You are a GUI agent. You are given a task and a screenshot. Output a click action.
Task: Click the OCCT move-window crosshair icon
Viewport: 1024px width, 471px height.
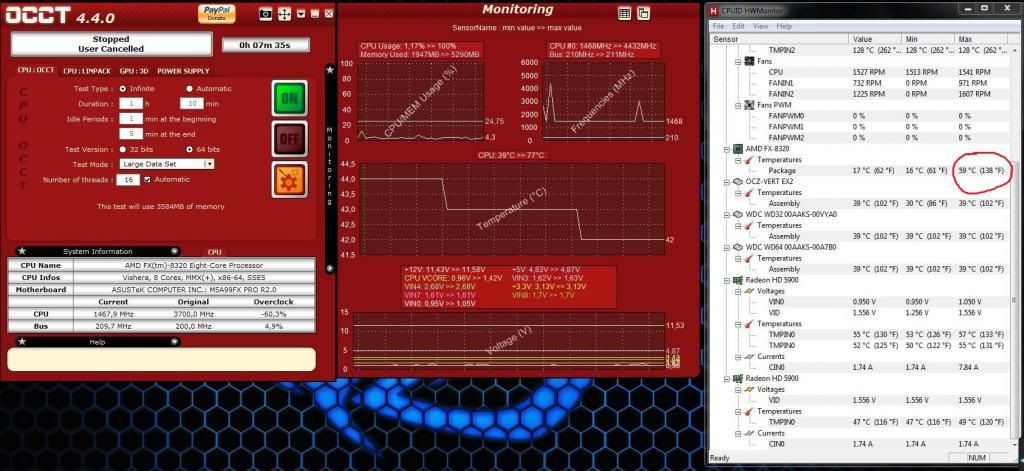[284, 14]
